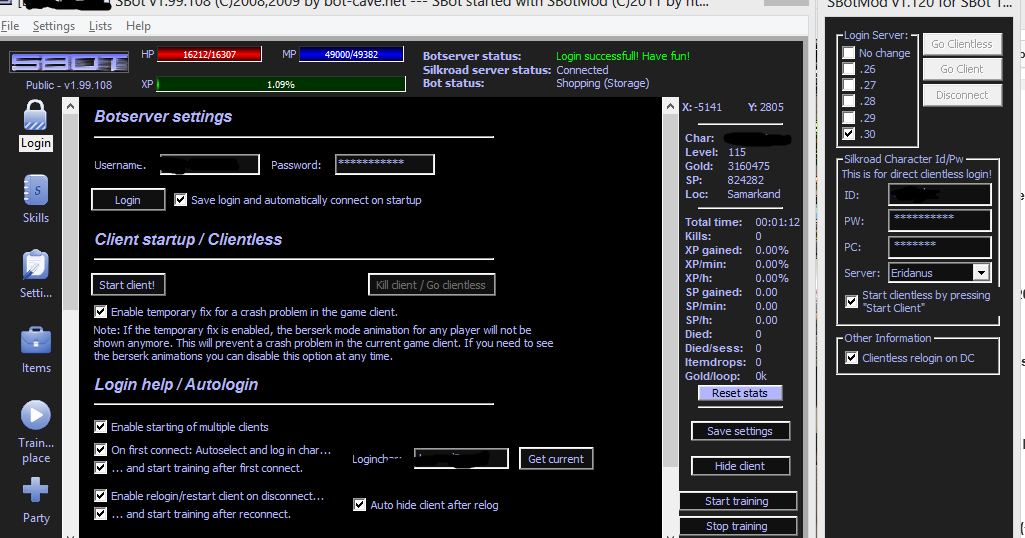Toggle Start clientless by pressing Start Client

point(851,301)
